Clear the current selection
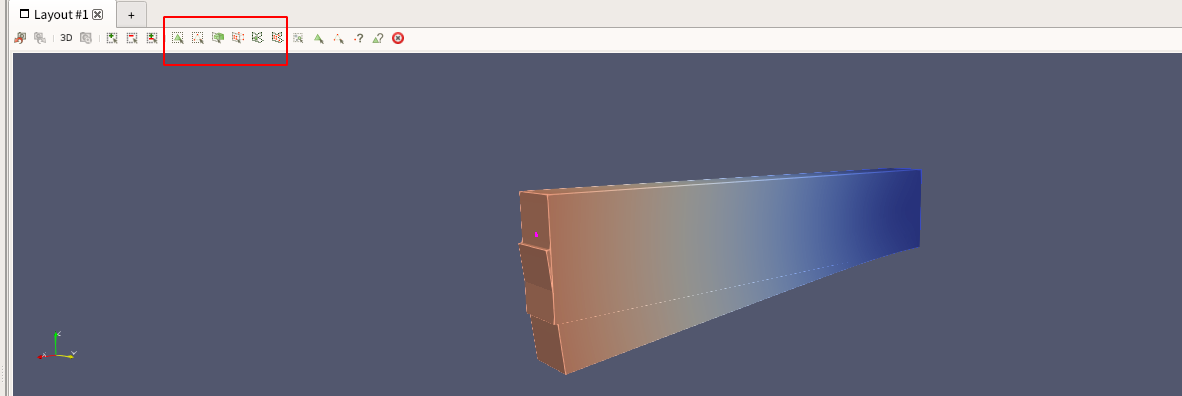 (x=398, y=38)
